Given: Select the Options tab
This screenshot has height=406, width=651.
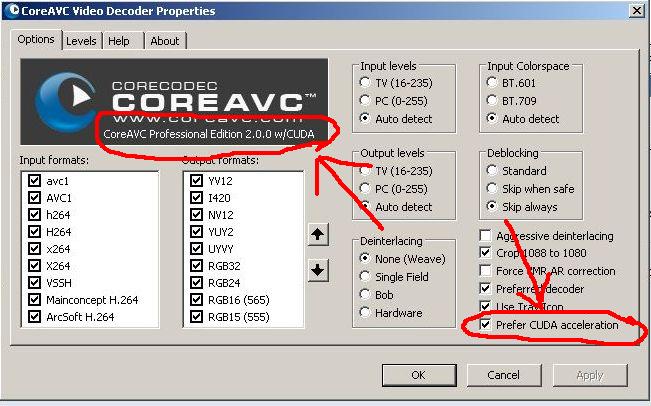Looking at the screenshot, I should coord(36,39).
